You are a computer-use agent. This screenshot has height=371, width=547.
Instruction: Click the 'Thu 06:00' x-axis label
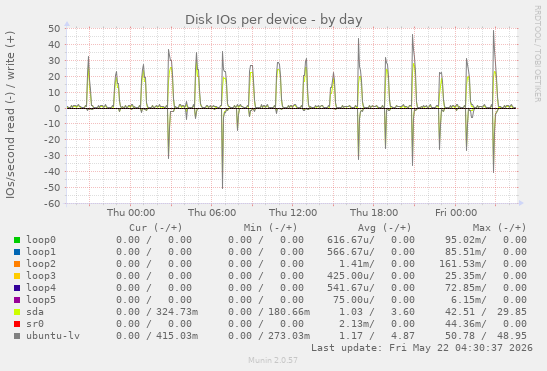(x=212, y=213)
